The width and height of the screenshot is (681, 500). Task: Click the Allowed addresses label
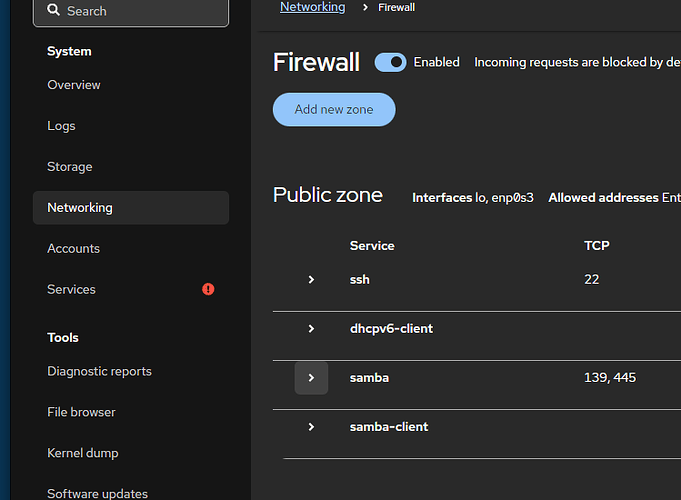pos(604,198)
